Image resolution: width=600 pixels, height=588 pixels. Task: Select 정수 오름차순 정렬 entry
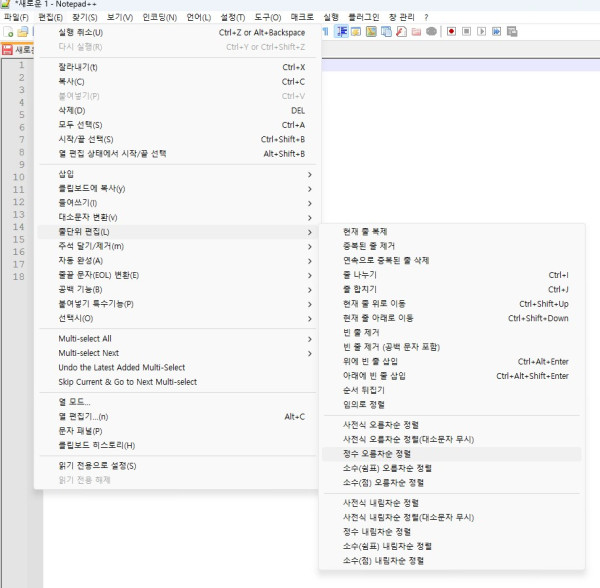click(x=452, y=454)
